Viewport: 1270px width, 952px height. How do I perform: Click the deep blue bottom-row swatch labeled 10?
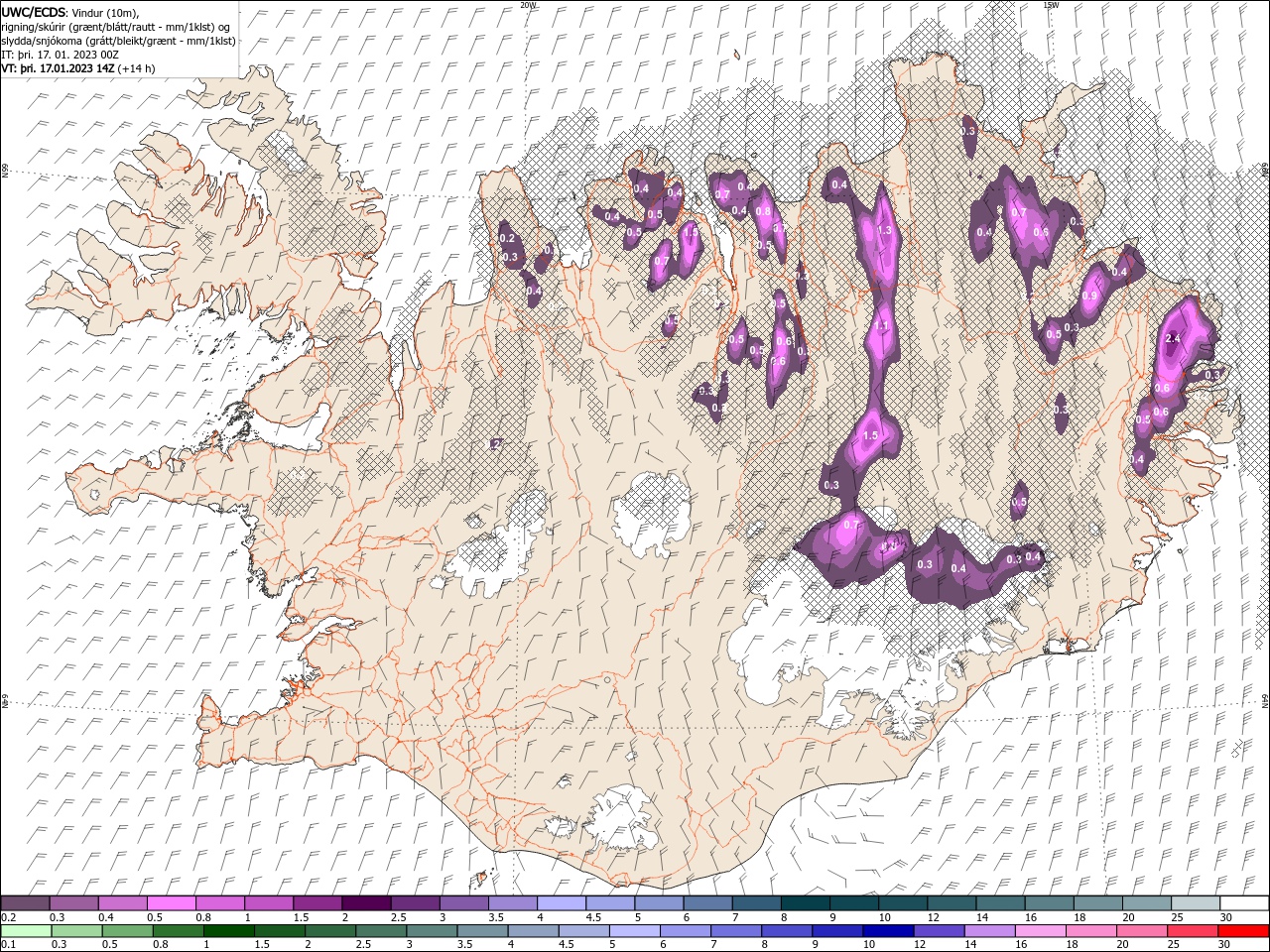coord(887,931)
